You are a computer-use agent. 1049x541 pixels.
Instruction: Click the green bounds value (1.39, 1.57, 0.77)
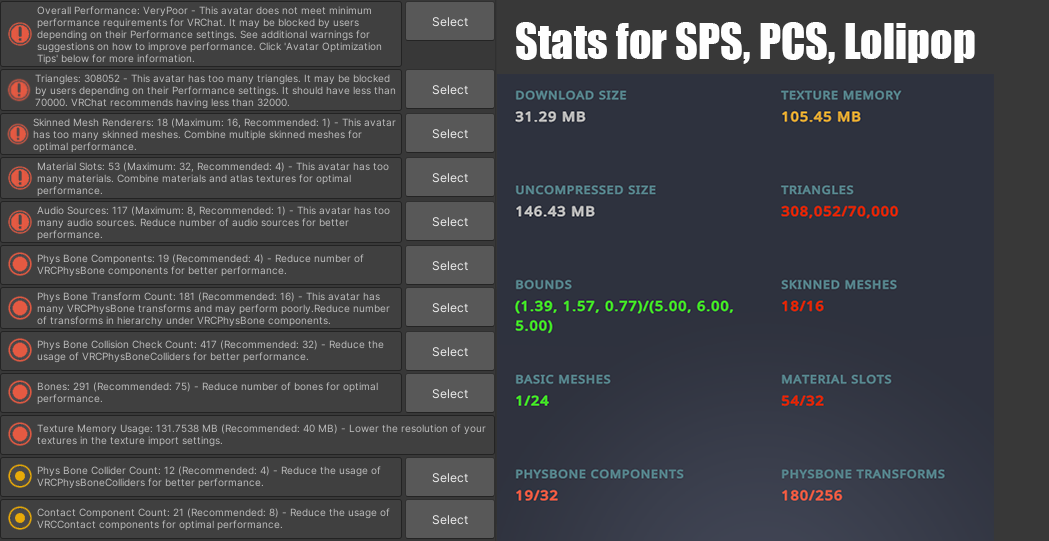pyautogui.click(x=624, y=316)
